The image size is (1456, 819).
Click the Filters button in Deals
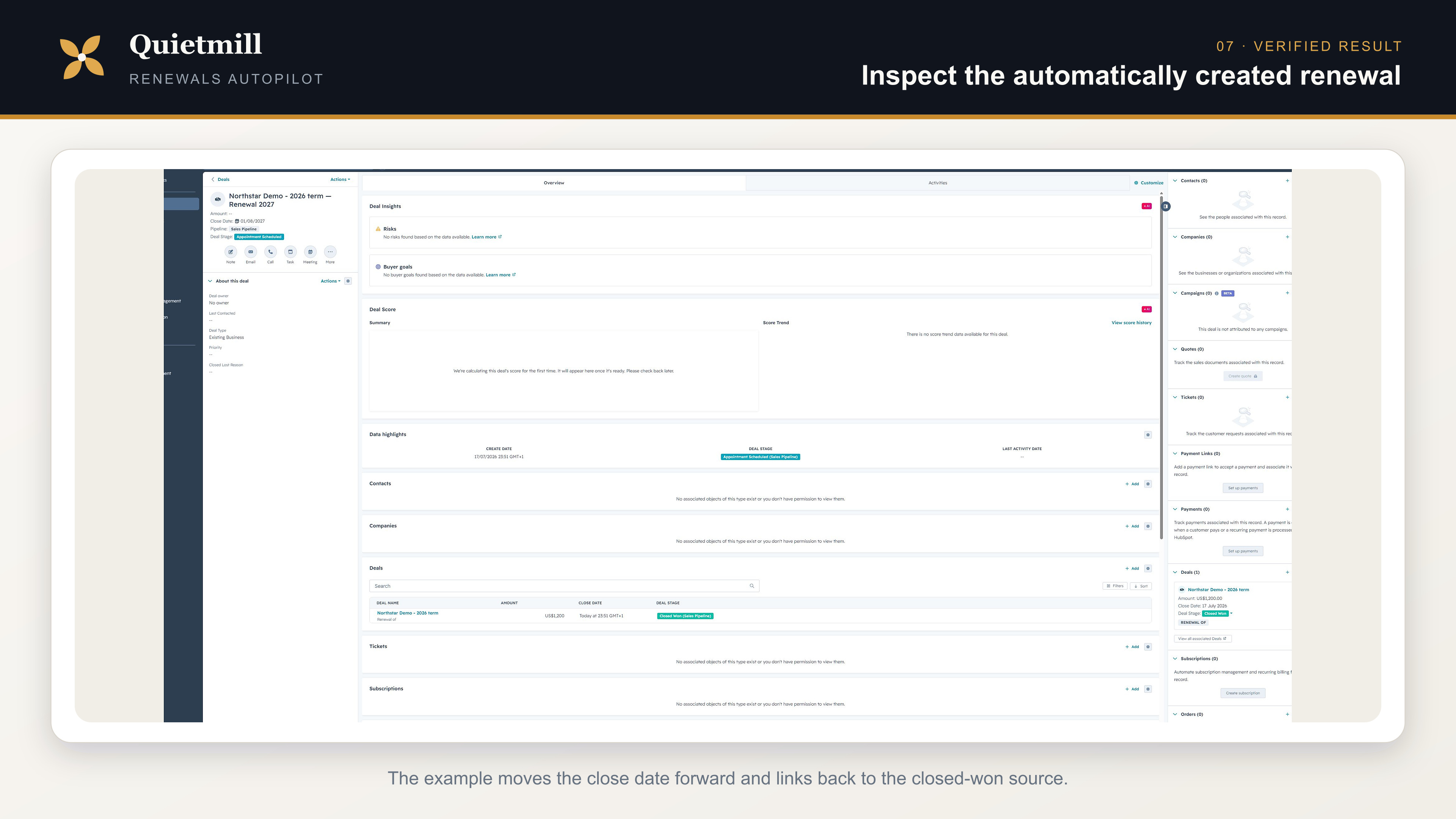coord(1115,586)
